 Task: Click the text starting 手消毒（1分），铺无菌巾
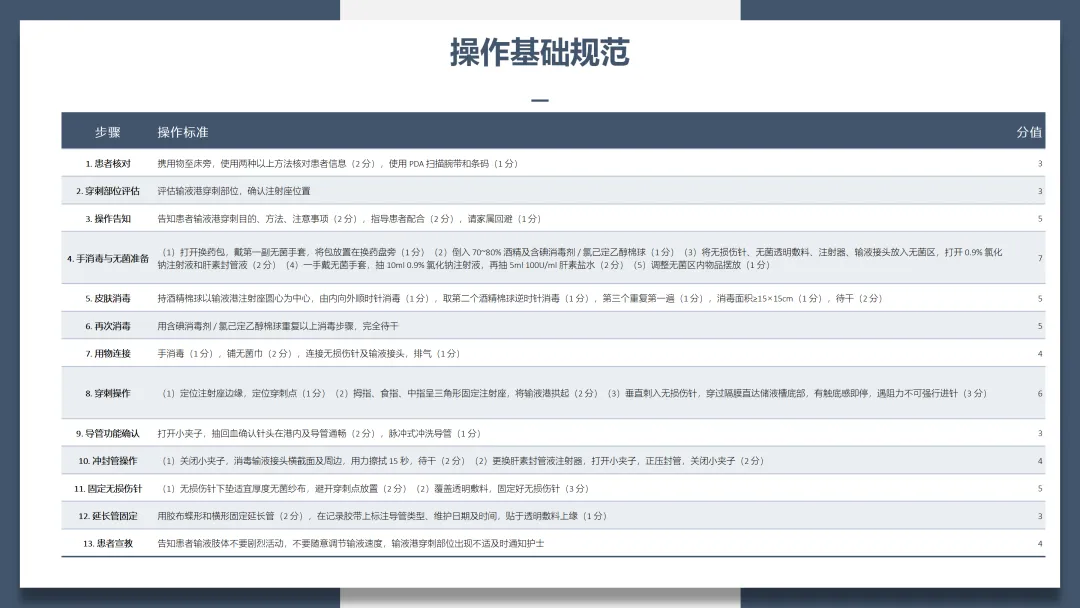[x=309, y=354]
